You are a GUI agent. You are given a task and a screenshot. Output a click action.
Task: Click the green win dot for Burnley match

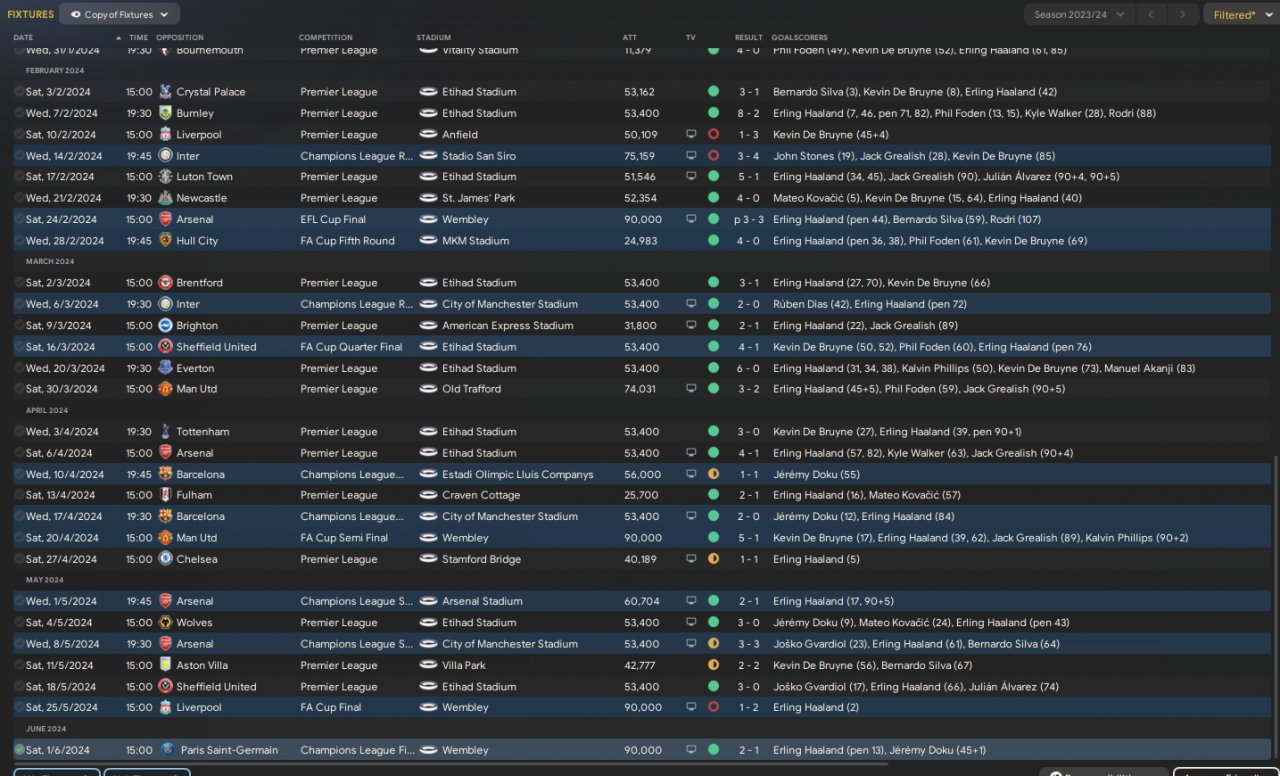point(713,113)
